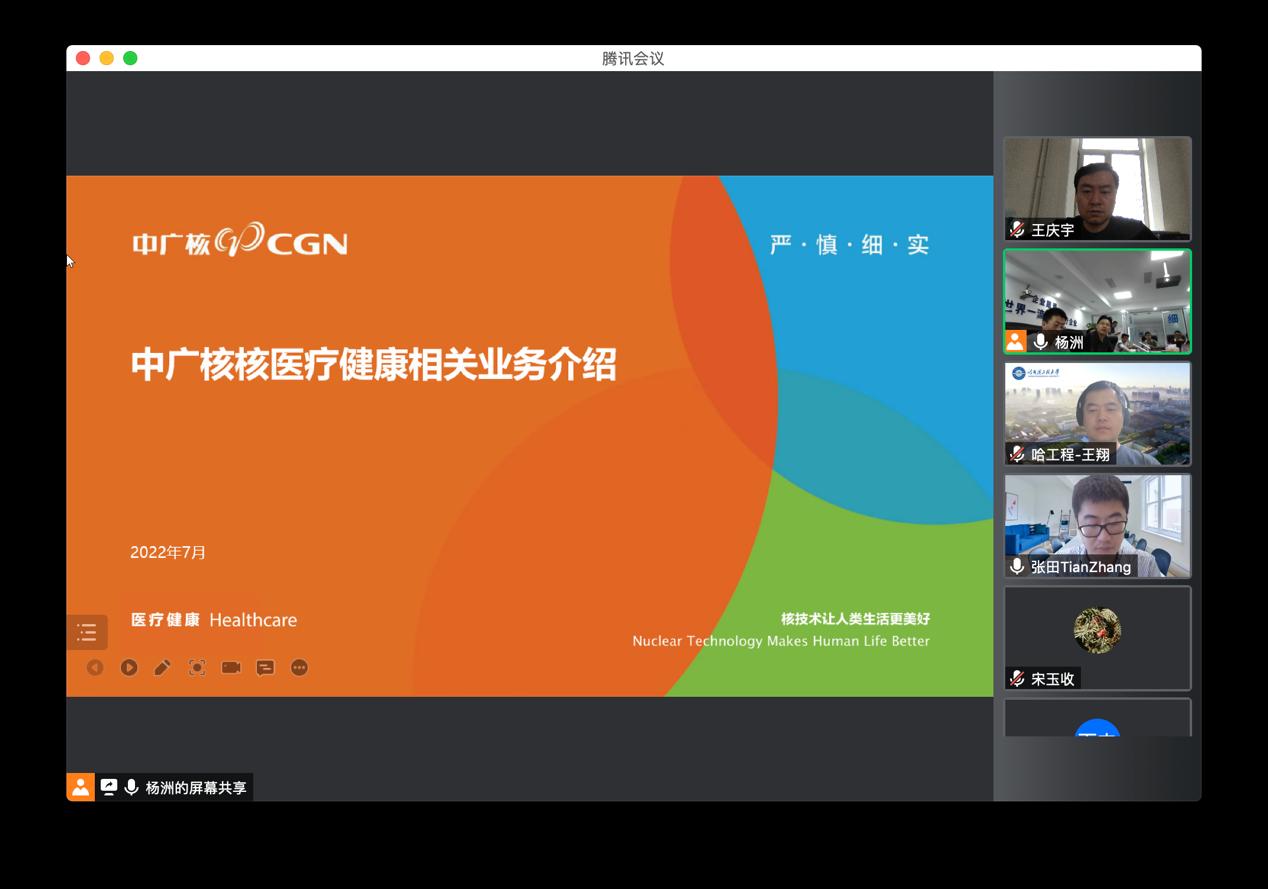
Task: Open the three-dot more options icon
Action: [x=299, y=667]
